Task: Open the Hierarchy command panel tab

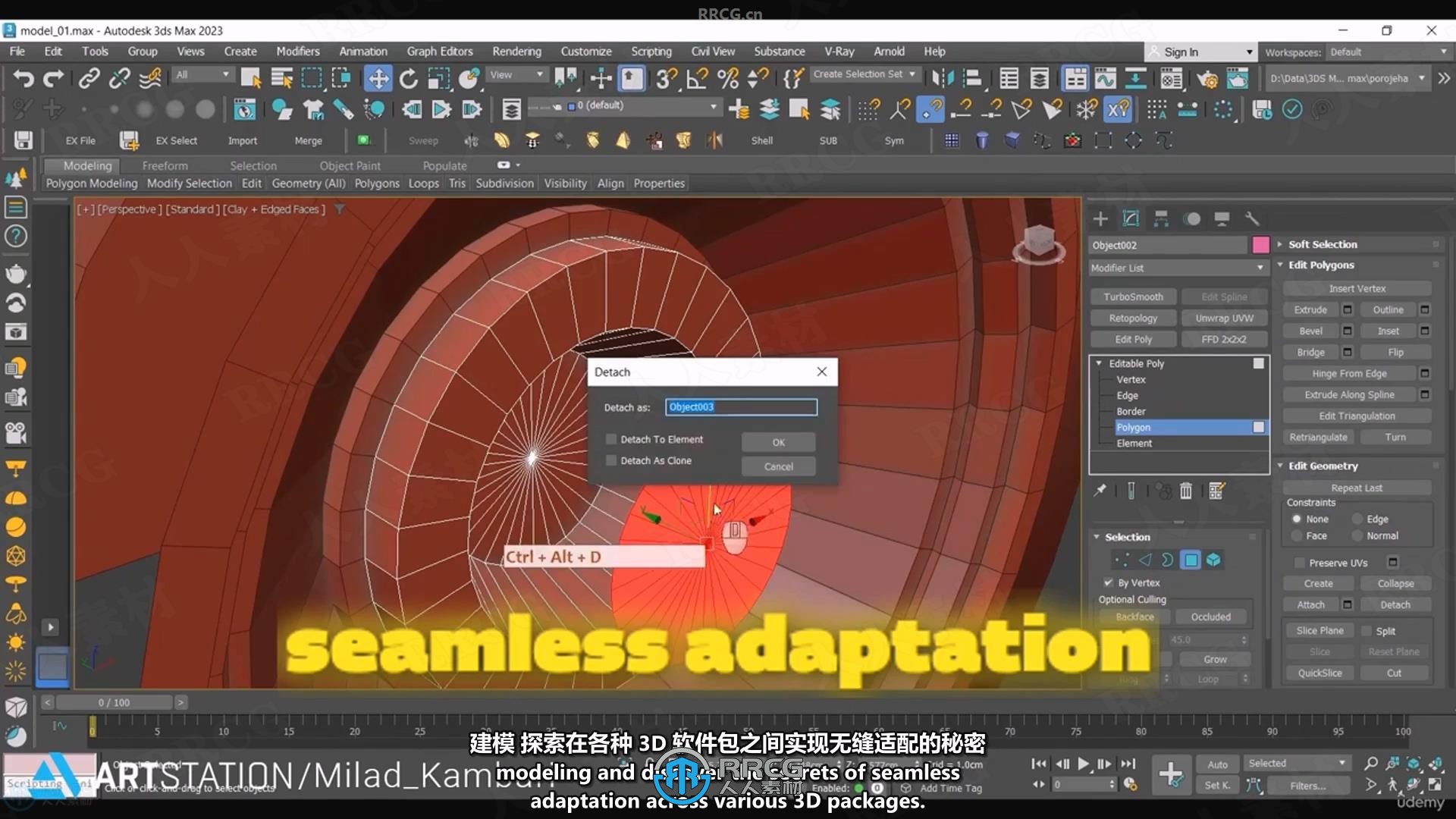Action: (x=1161, y=219)
